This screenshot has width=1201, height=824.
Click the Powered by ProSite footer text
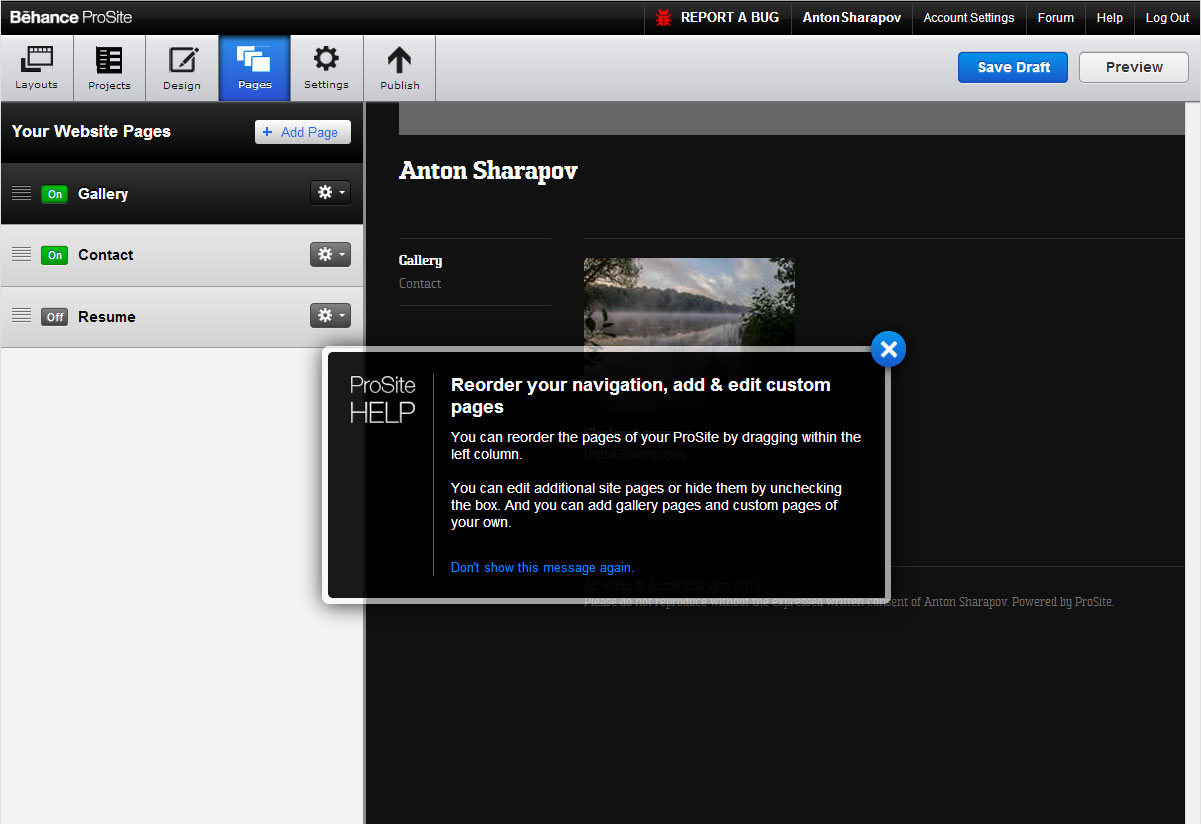[1062, 602]
